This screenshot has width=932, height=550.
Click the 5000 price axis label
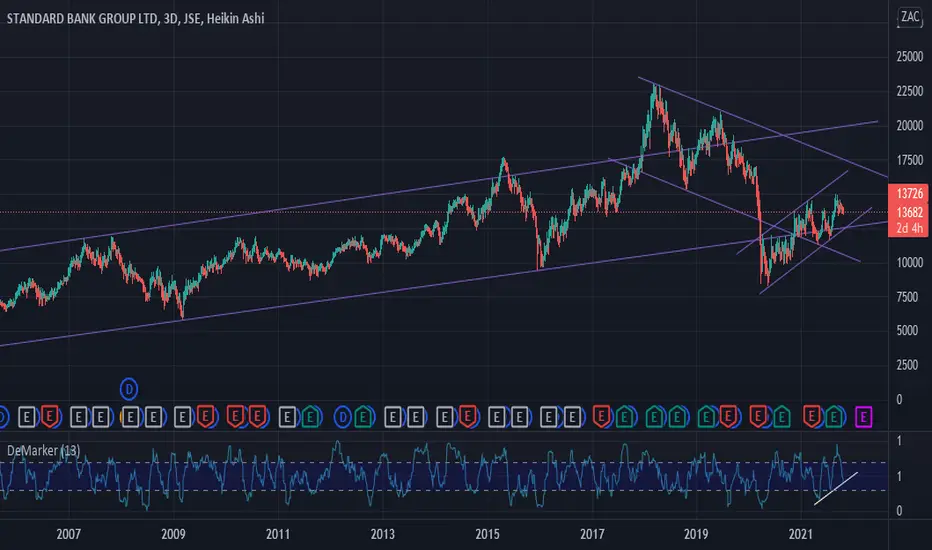tap(907, 331)
